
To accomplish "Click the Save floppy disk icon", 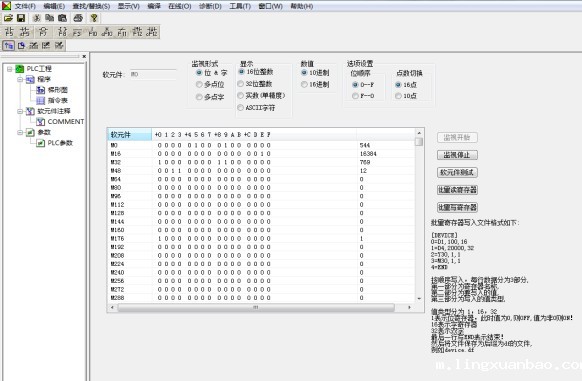I will 21,18.
